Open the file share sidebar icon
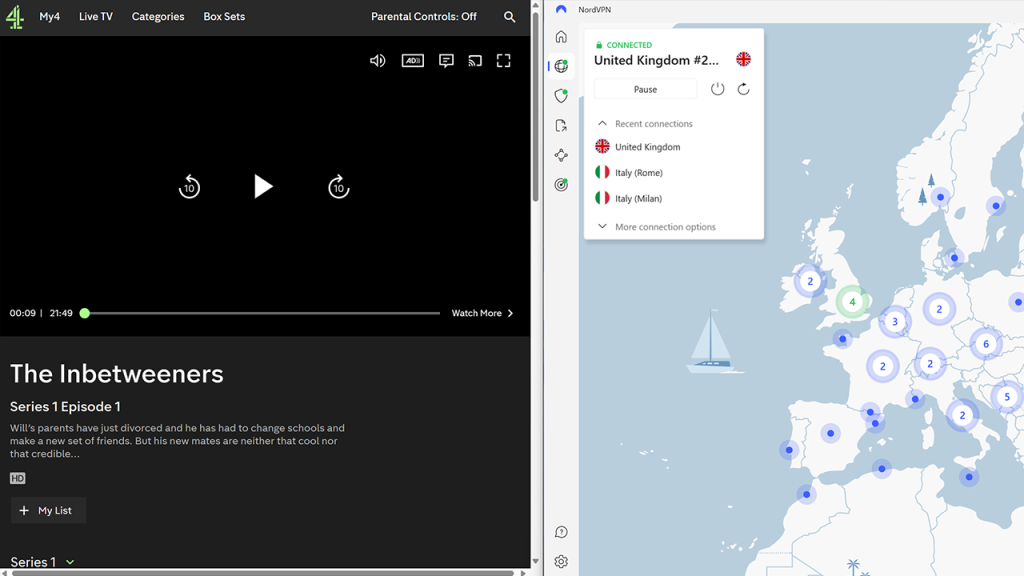The height and width of the screenshot is (576, 1024). click(x=561, y=125)
